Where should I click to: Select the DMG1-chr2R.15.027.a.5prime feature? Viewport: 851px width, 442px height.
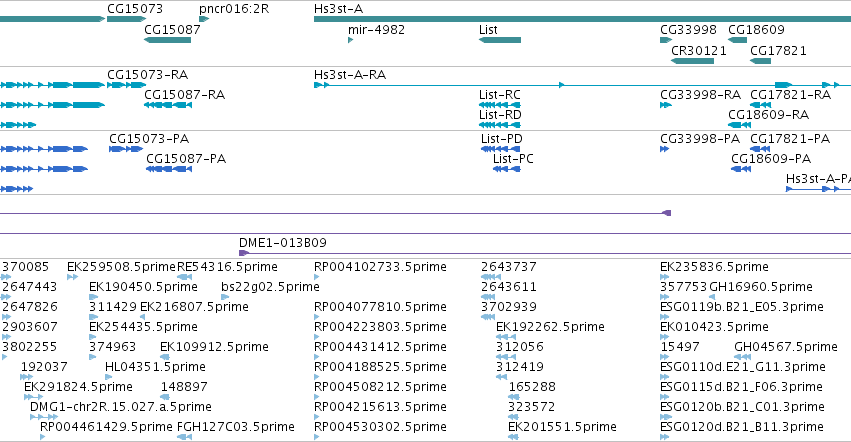tap(43, 416)
